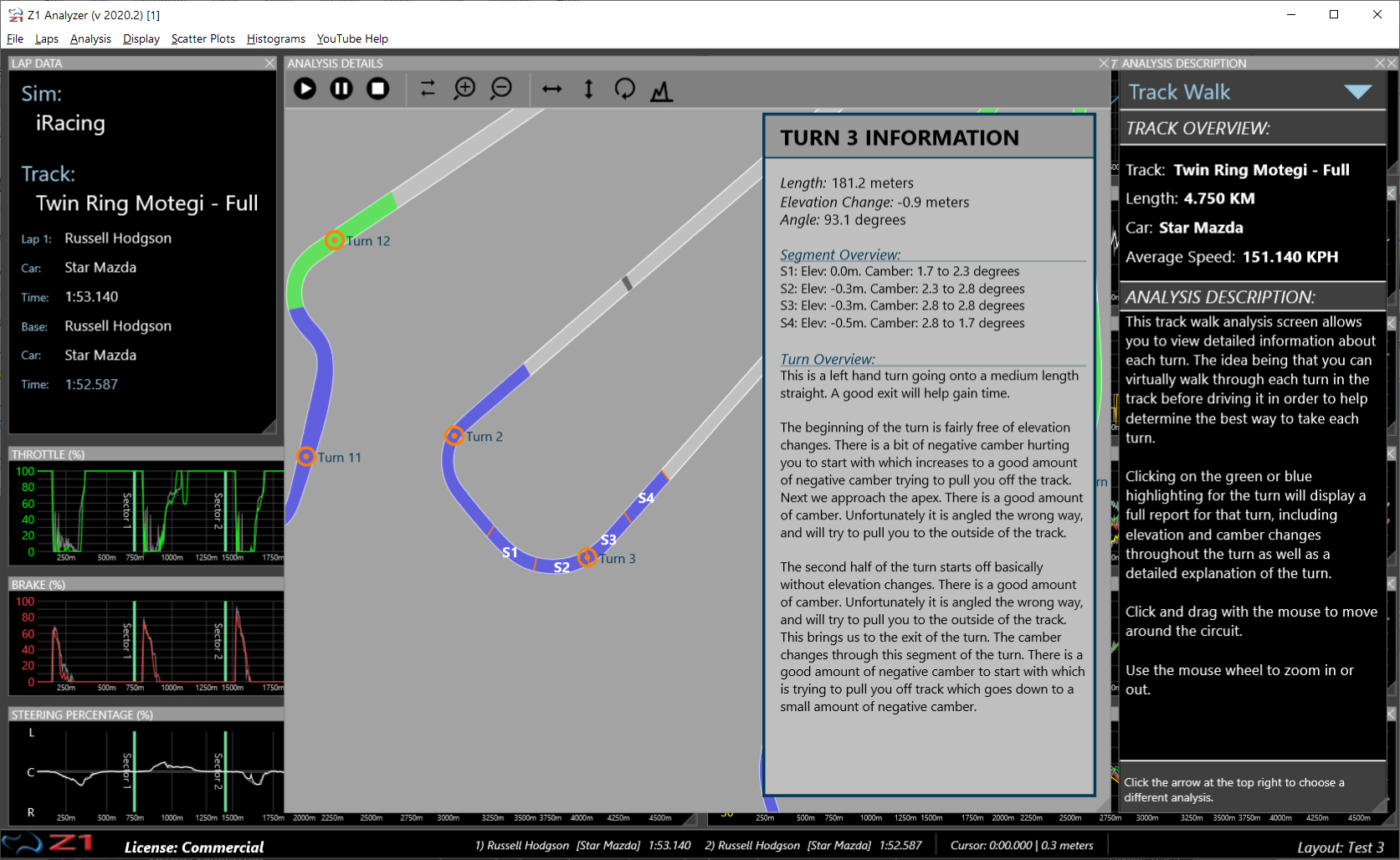Open the Laps menu
1400x860 pixels.
click(47, 38)
